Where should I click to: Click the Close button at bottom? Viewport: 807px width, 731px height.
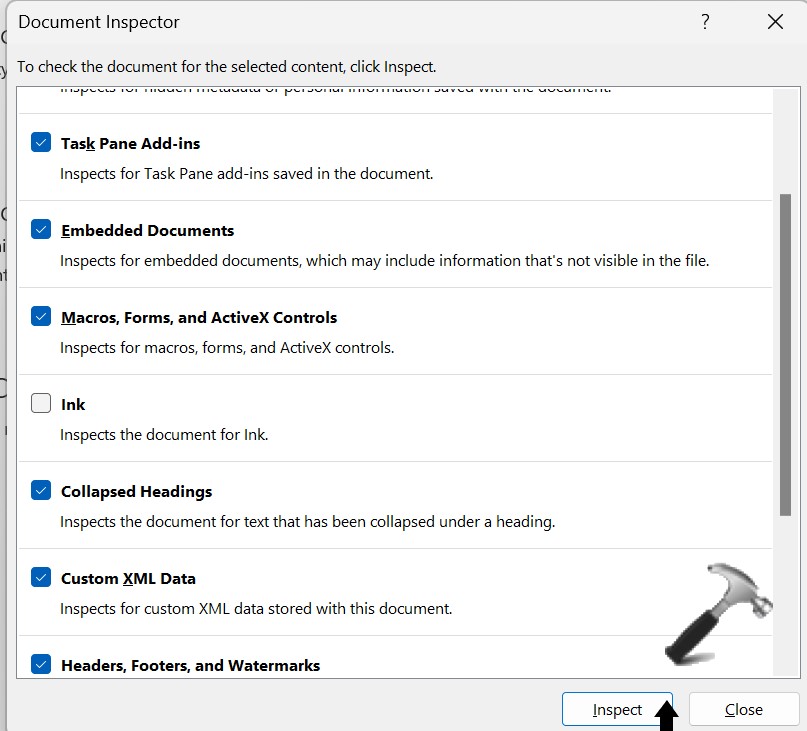[x=743, y=709]
